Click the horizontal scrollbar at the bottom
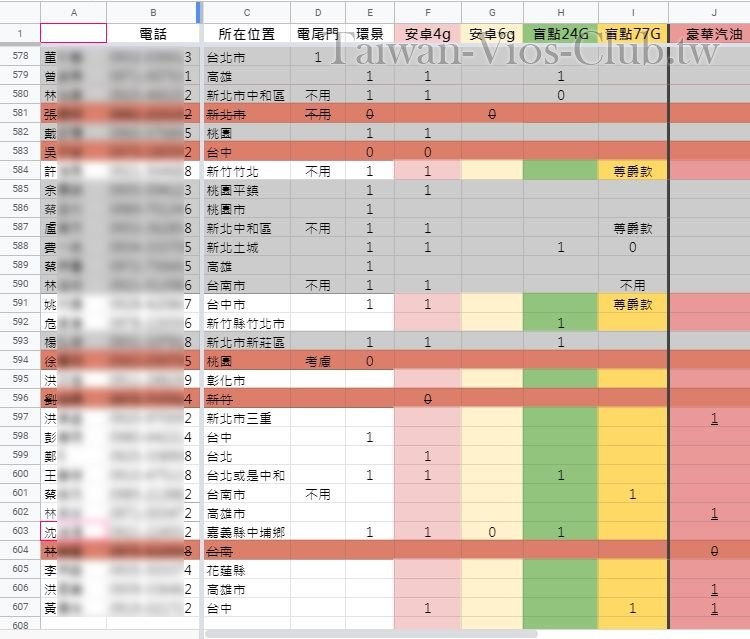 [371, 634]
